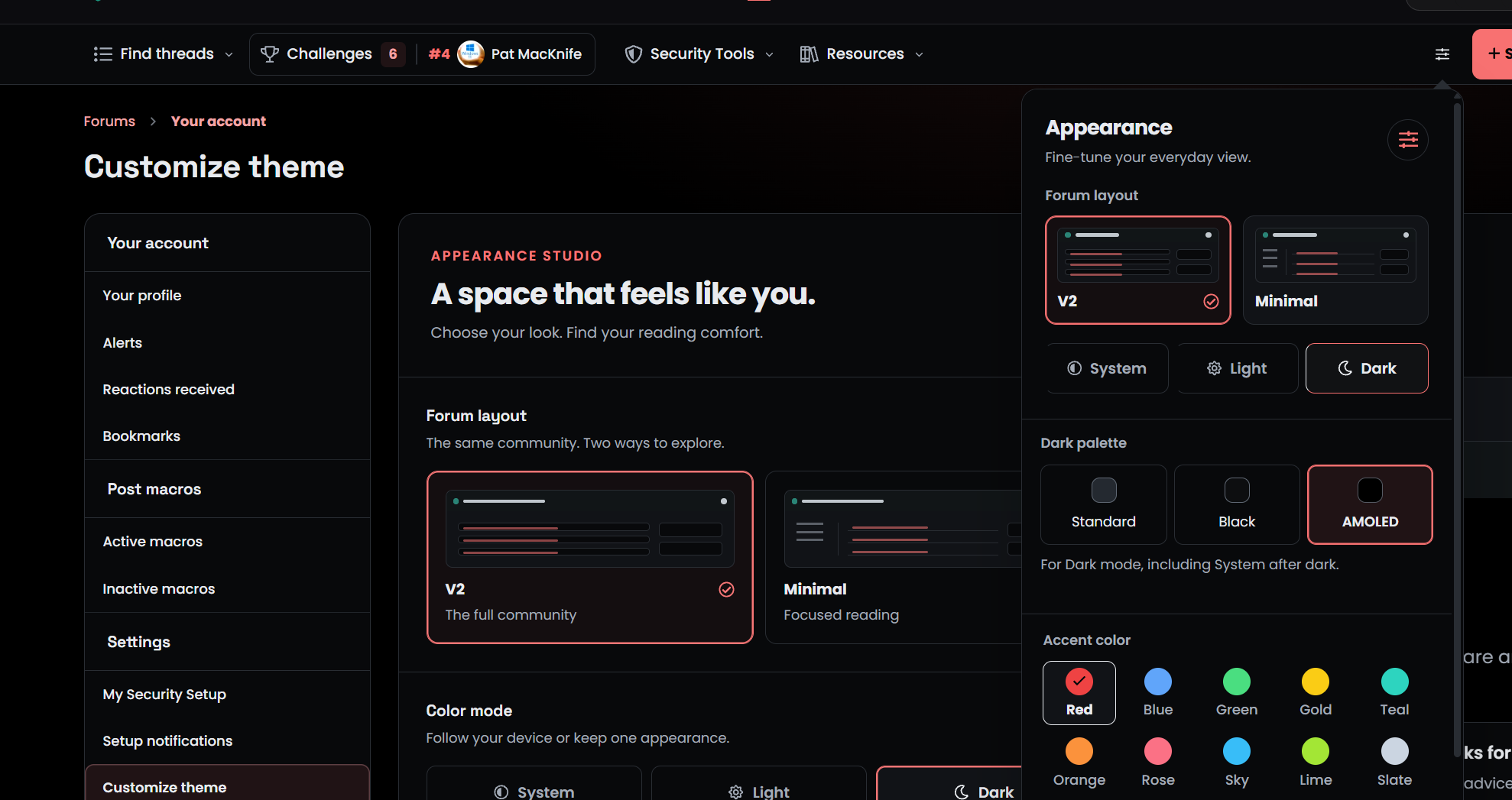
Task: Click the Challenges trophy icon
Action: pyautogui.click(x=270, y=54)
